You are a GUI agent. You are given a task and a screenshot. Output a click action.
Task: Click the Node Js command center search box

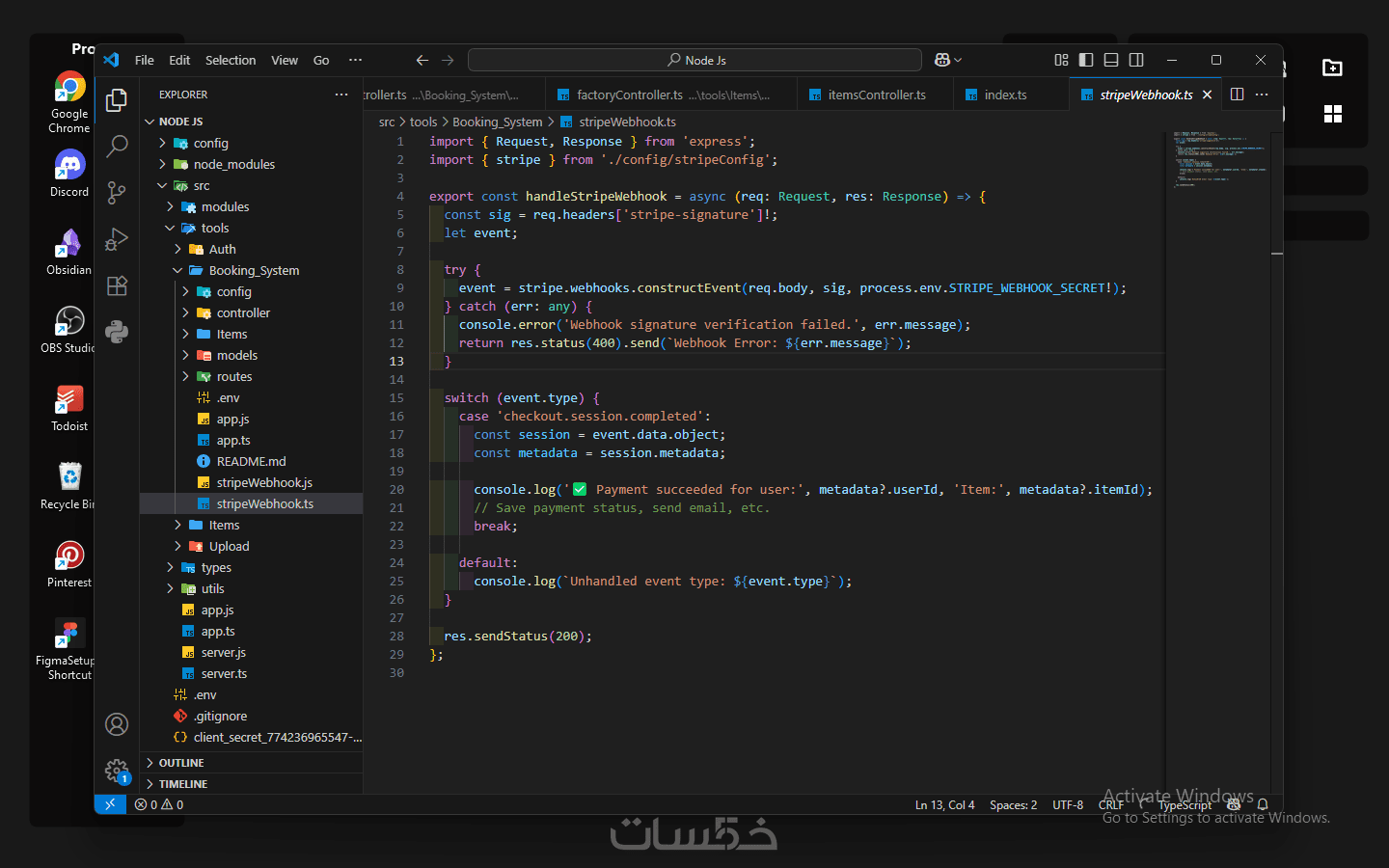[695, 60]
